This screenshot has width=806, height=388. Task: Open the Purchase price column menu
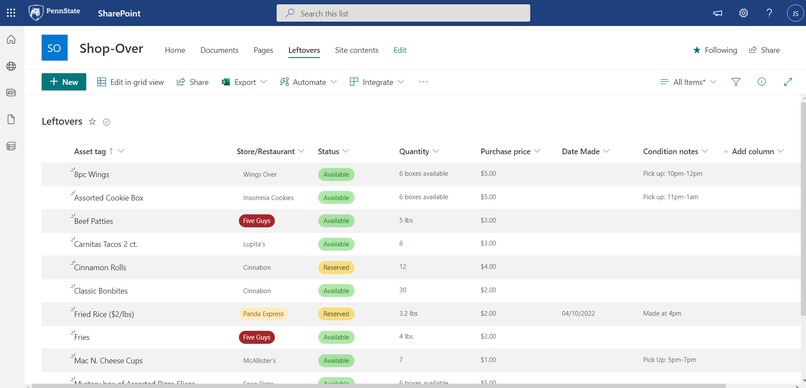click(x=510, y=152)
